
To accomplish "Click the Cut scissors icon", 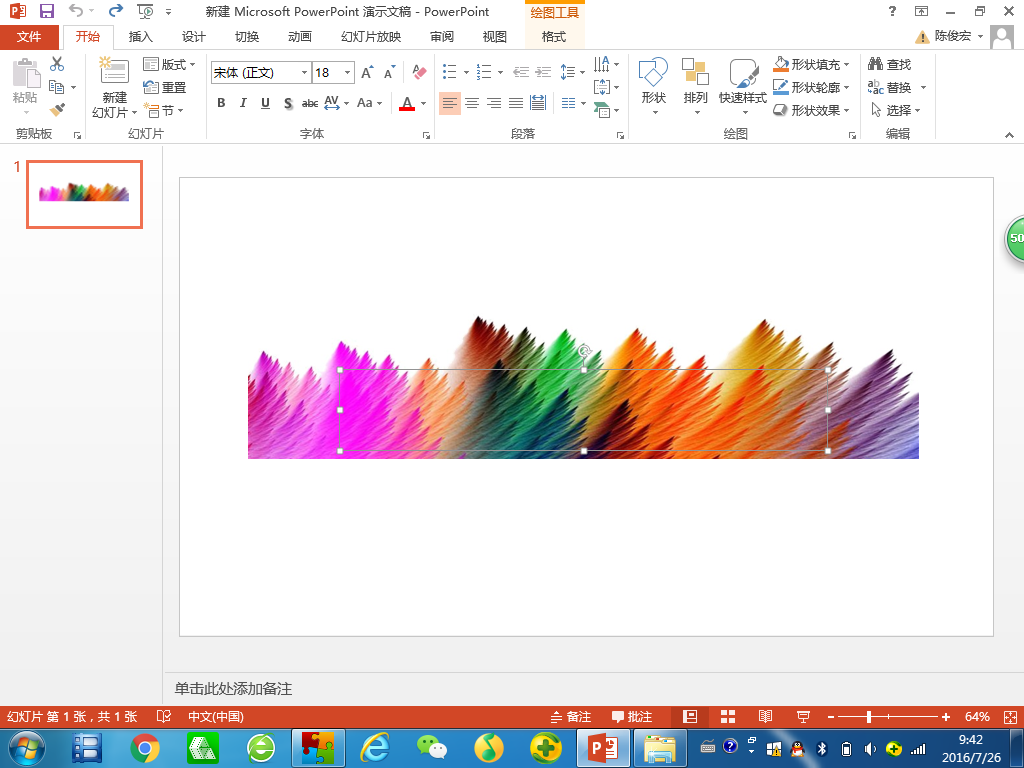I will point(57,64).
